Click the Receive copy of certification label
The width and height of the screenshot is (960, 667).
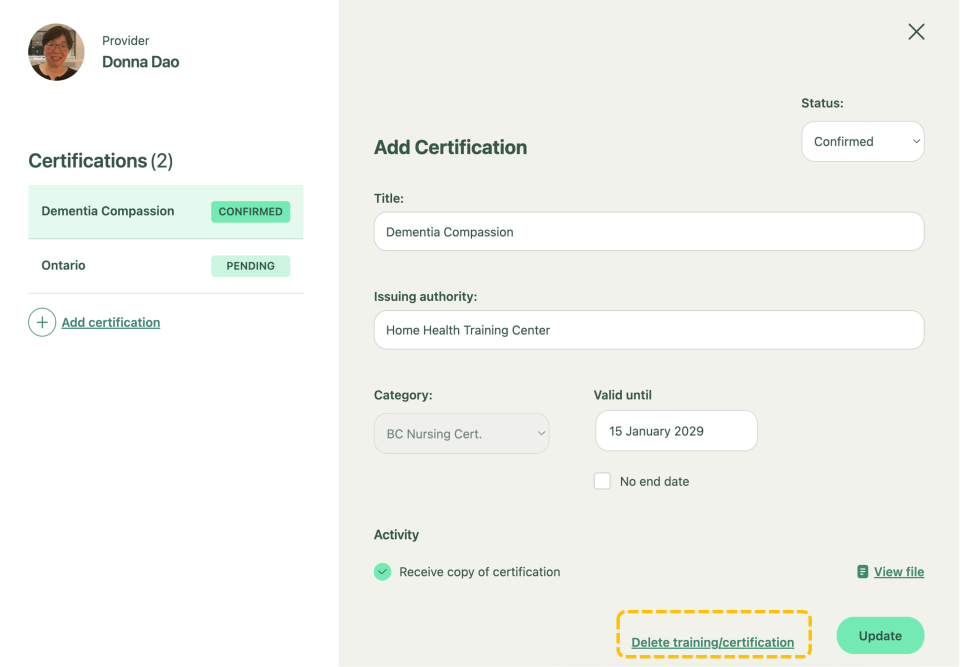[x=479, y=572]
